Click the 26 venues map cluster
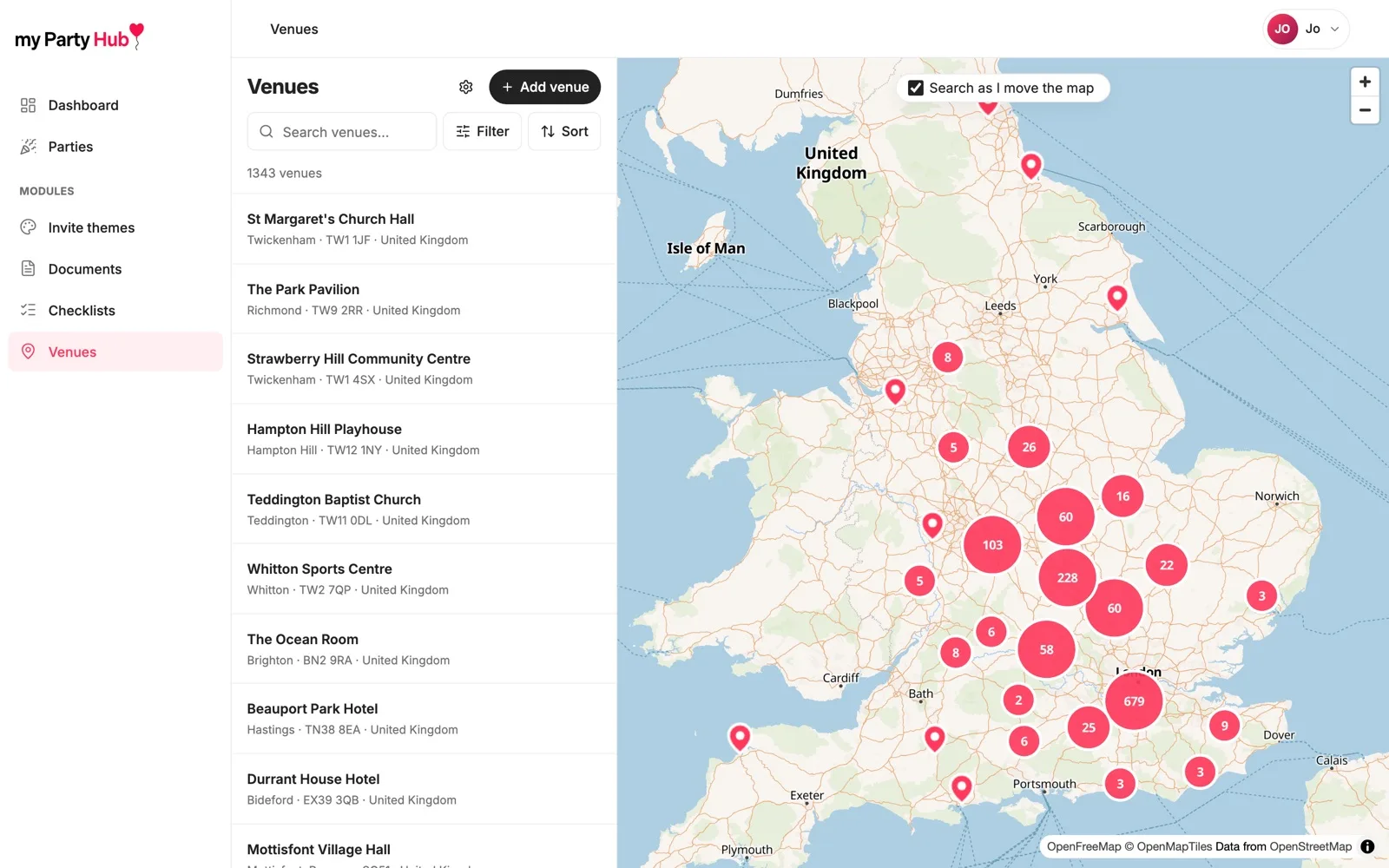The image size is (1389, 868). [x=1029, y=447]
